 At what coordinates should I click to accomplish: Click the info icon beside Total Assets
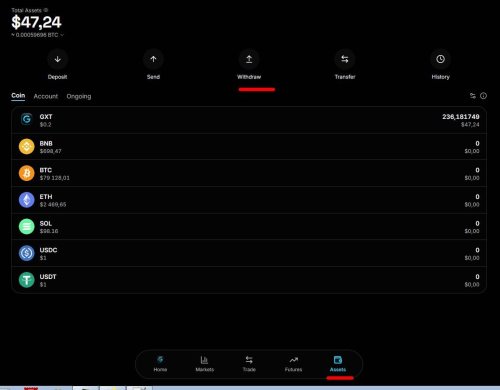click(46, 10)
